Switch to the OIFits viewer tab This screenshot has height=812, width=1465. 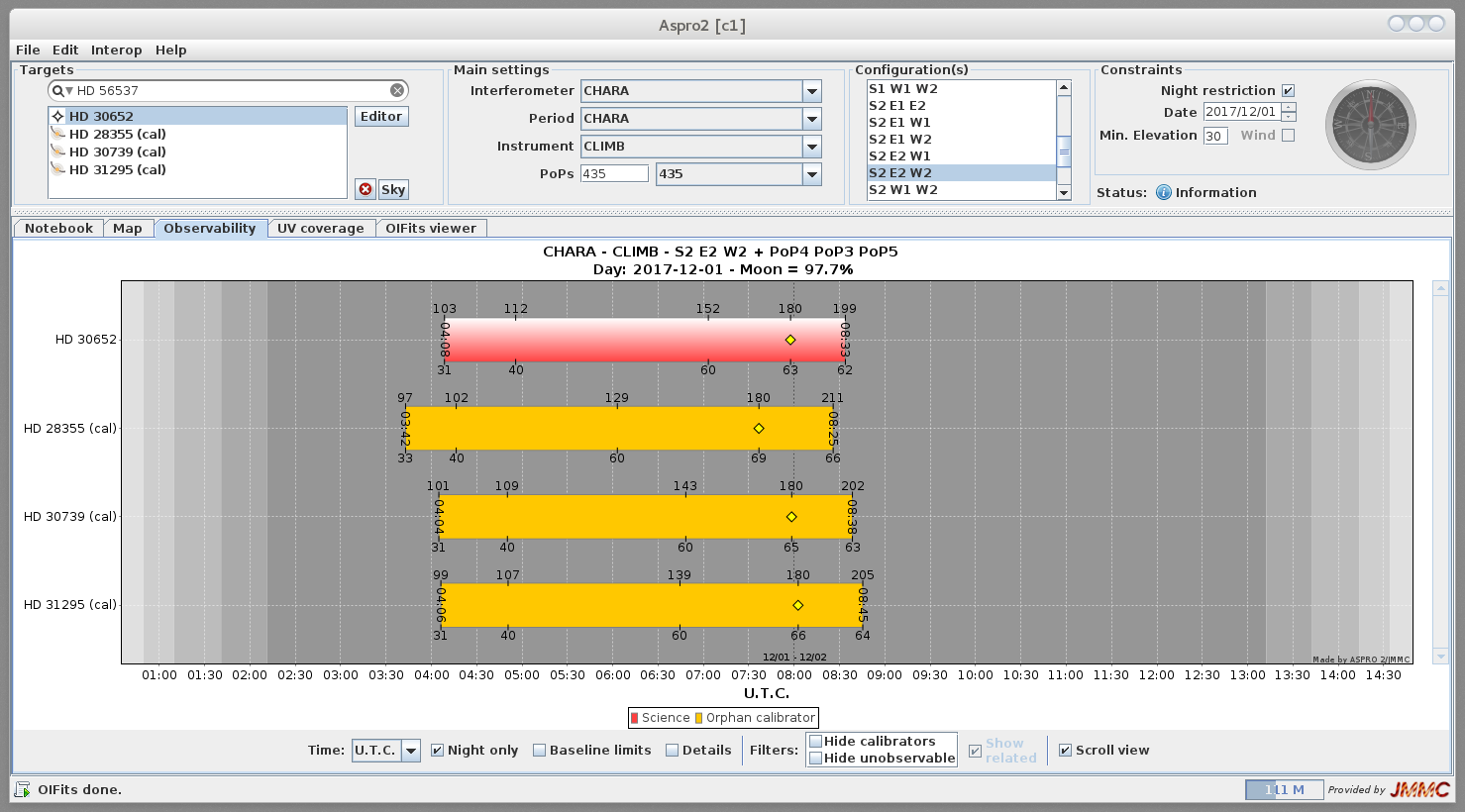click(431, 228)
